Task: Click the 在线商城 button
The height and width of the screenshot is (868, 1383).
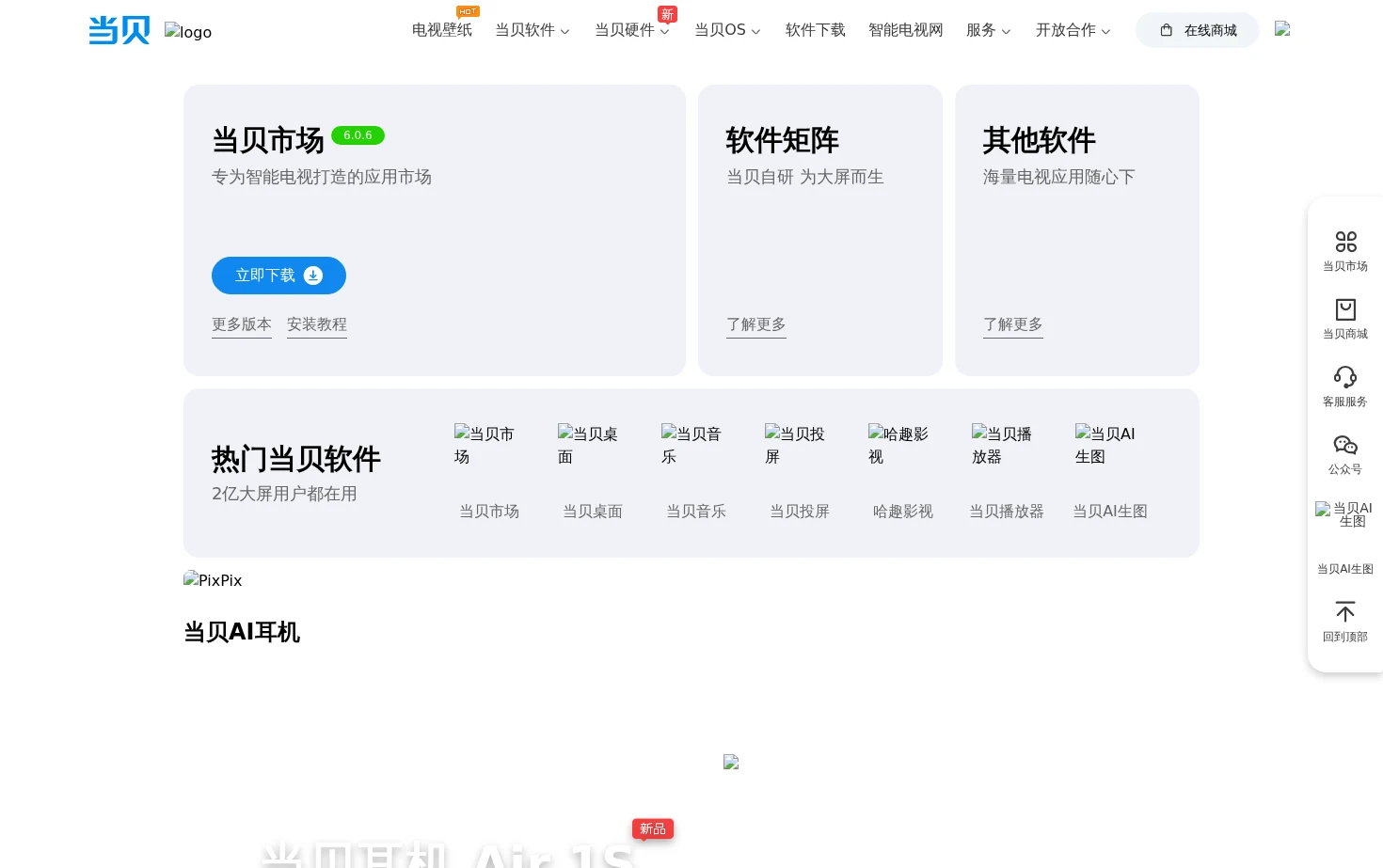Action: coord(1198,30)
